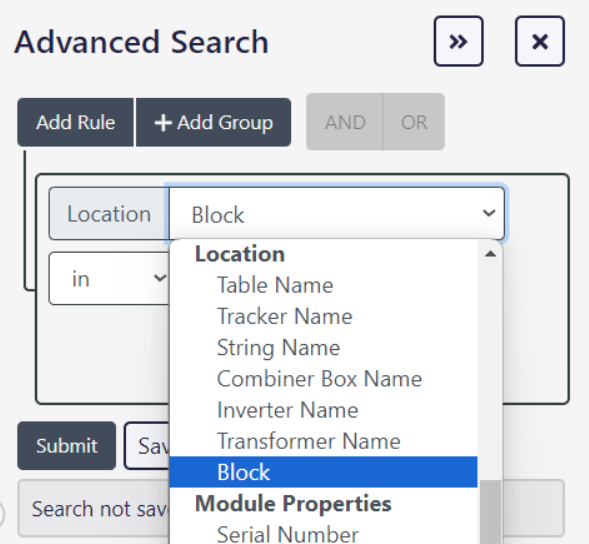Click the scrollbar up arrow in list
The width and height of the screenshot is (589, 544).
click(490, 254)
